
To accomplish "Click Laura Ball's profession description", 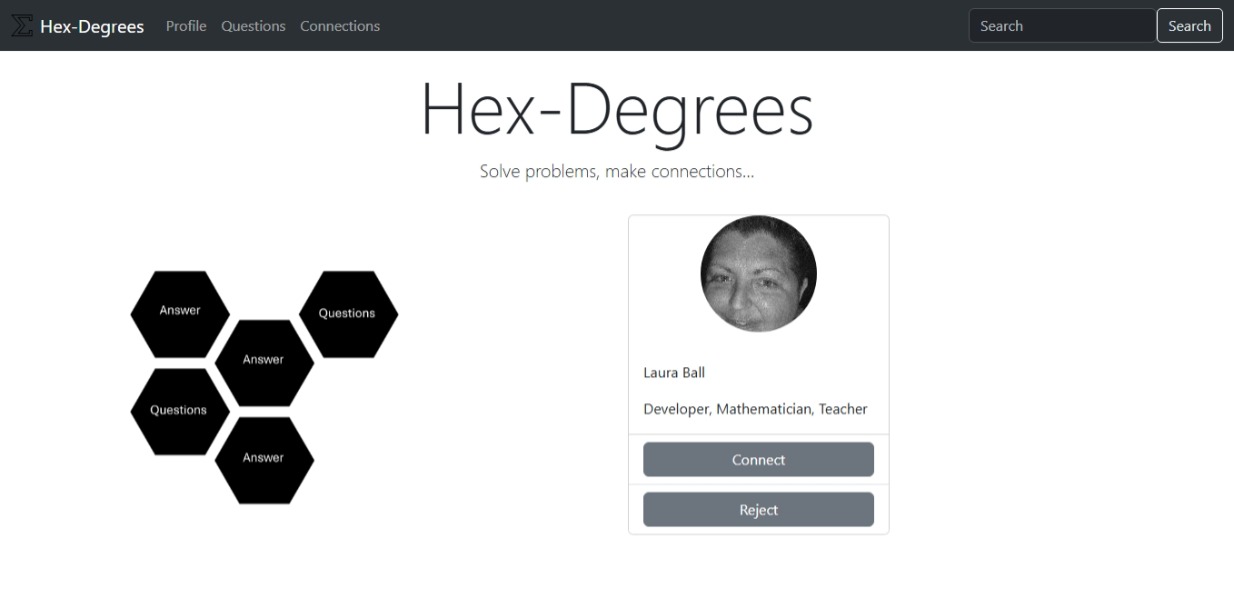I will click(x=755, y=408).
